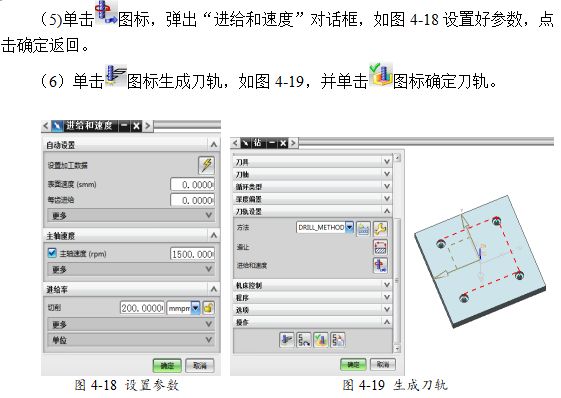Click 取消 in 钻 dialog
Screen dimensions: 561x398
coord(383,364)
